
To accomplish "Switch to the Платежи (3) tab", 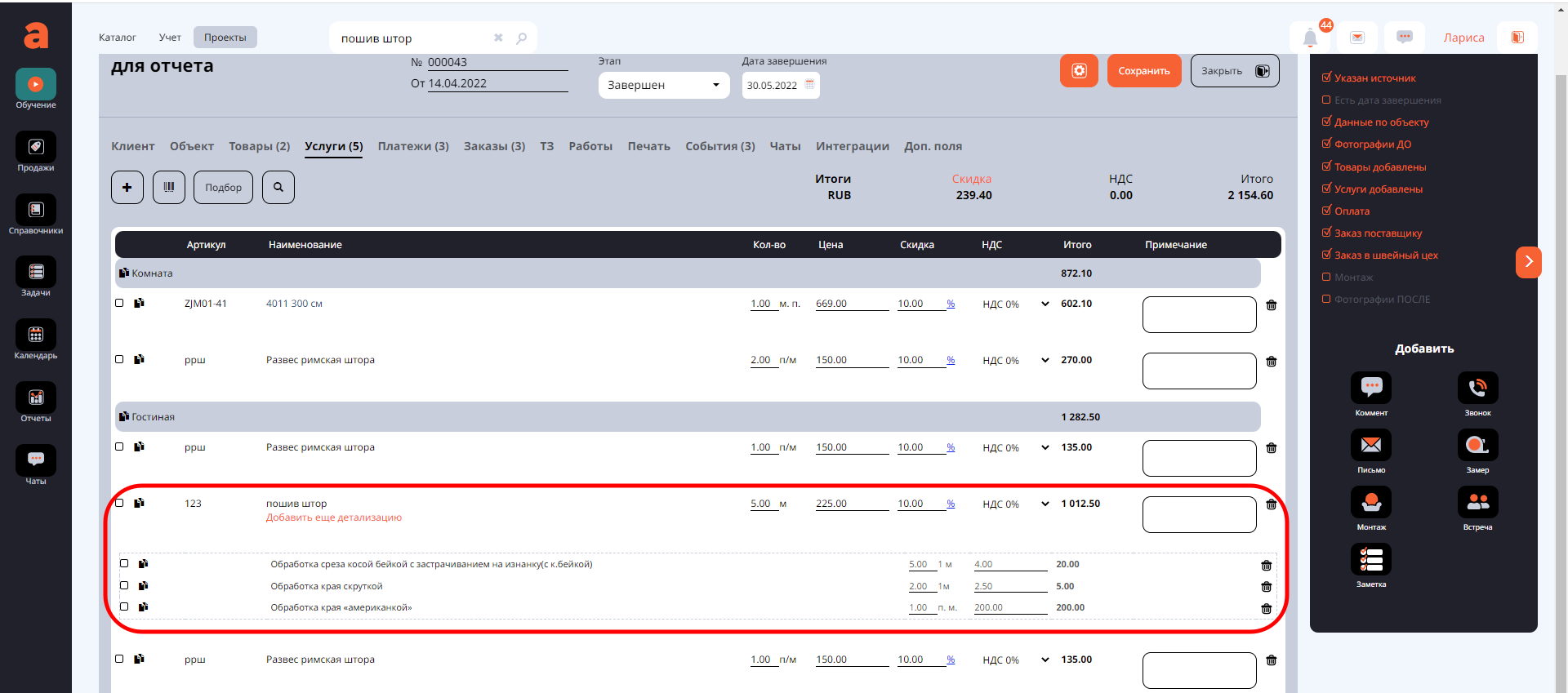I will 413,146.
